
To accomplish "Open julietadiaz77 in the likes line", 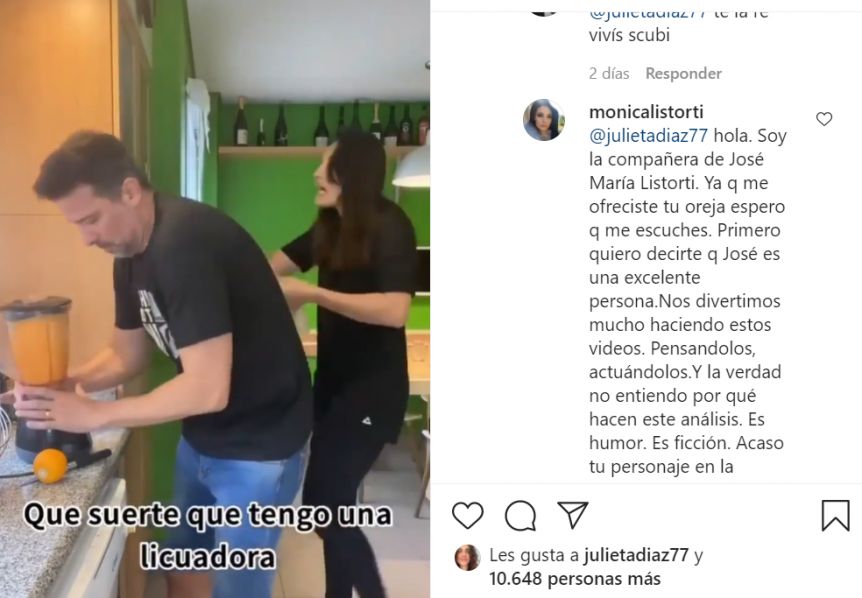I will (x=636, y=555).
